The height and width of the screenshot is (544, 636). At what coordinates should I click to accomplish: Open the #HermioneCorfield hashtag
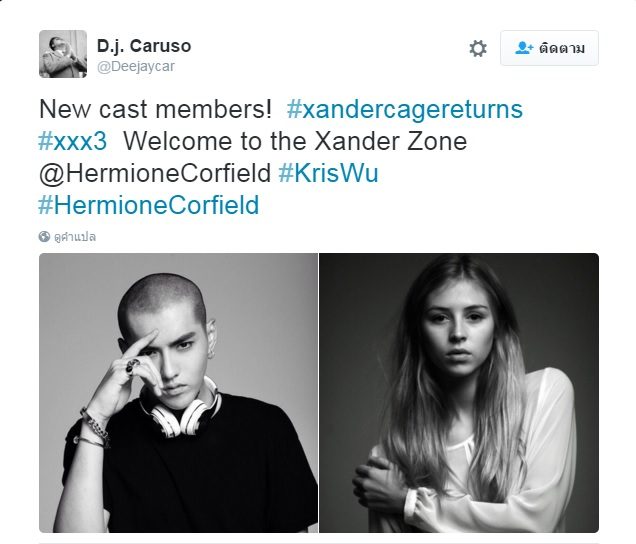[x=149, y=205]
